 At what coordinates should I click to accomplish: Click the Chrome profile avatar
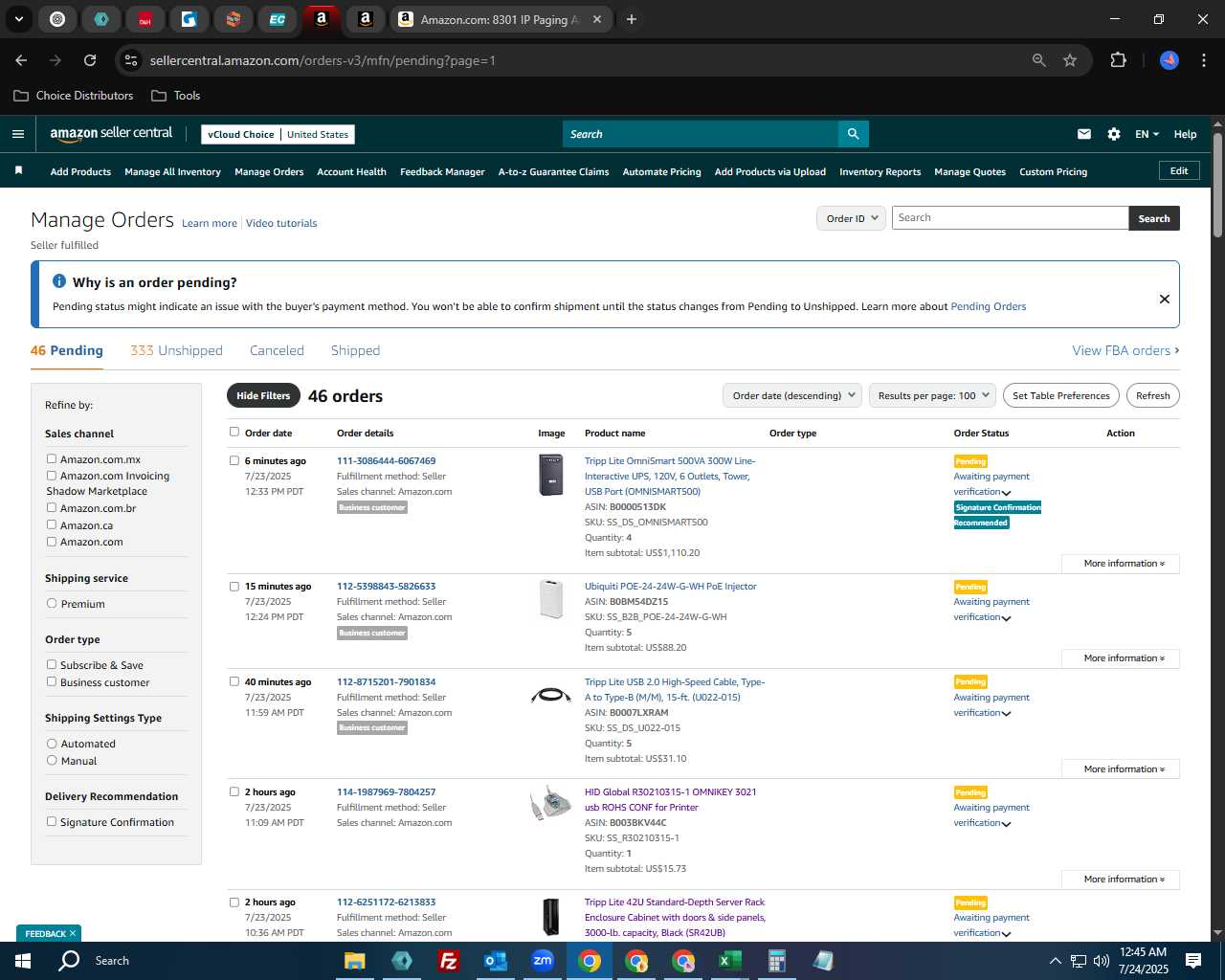click(1169, 60)
